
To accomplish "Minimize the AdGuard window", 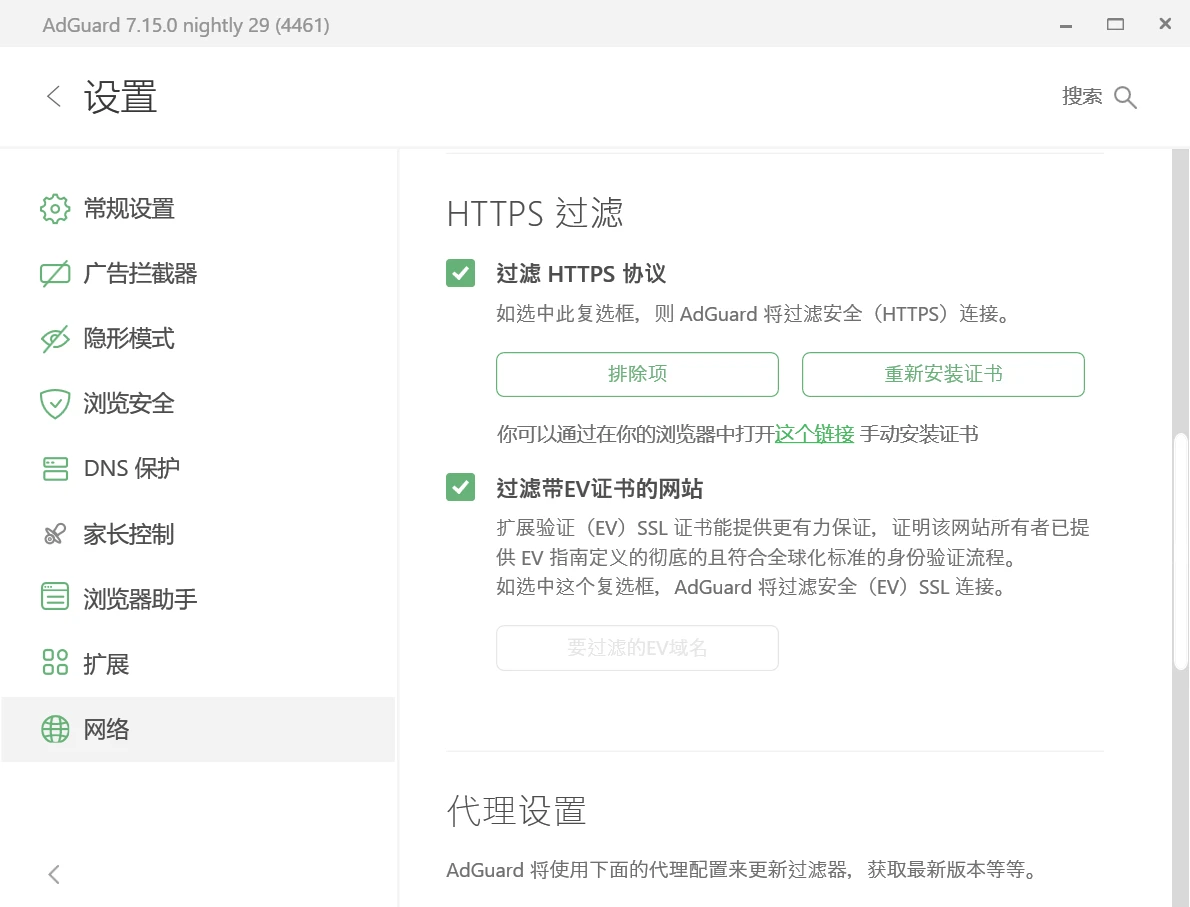I will [x=1066, y=25].
